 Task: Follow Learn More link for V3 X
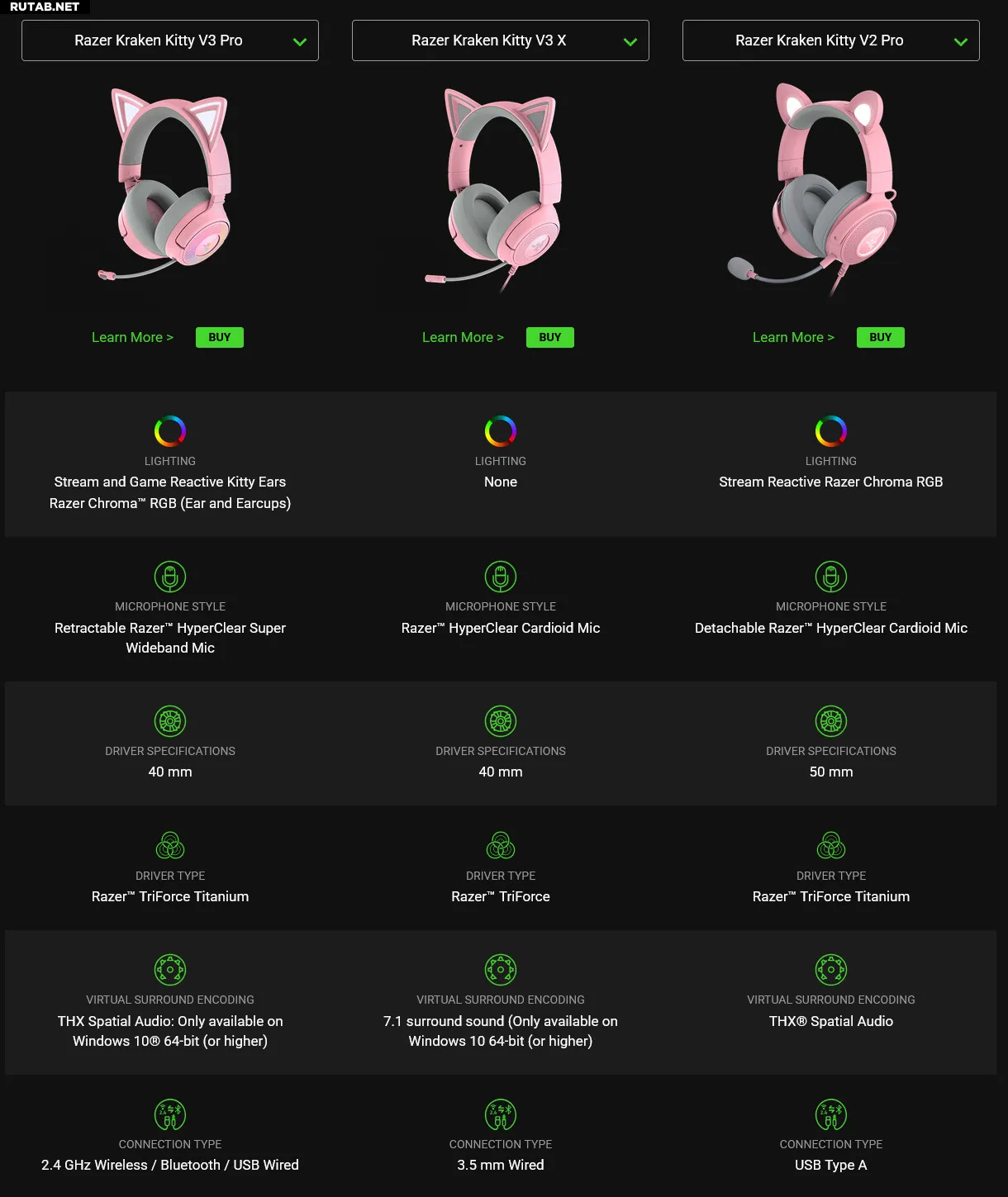[463, 337]
